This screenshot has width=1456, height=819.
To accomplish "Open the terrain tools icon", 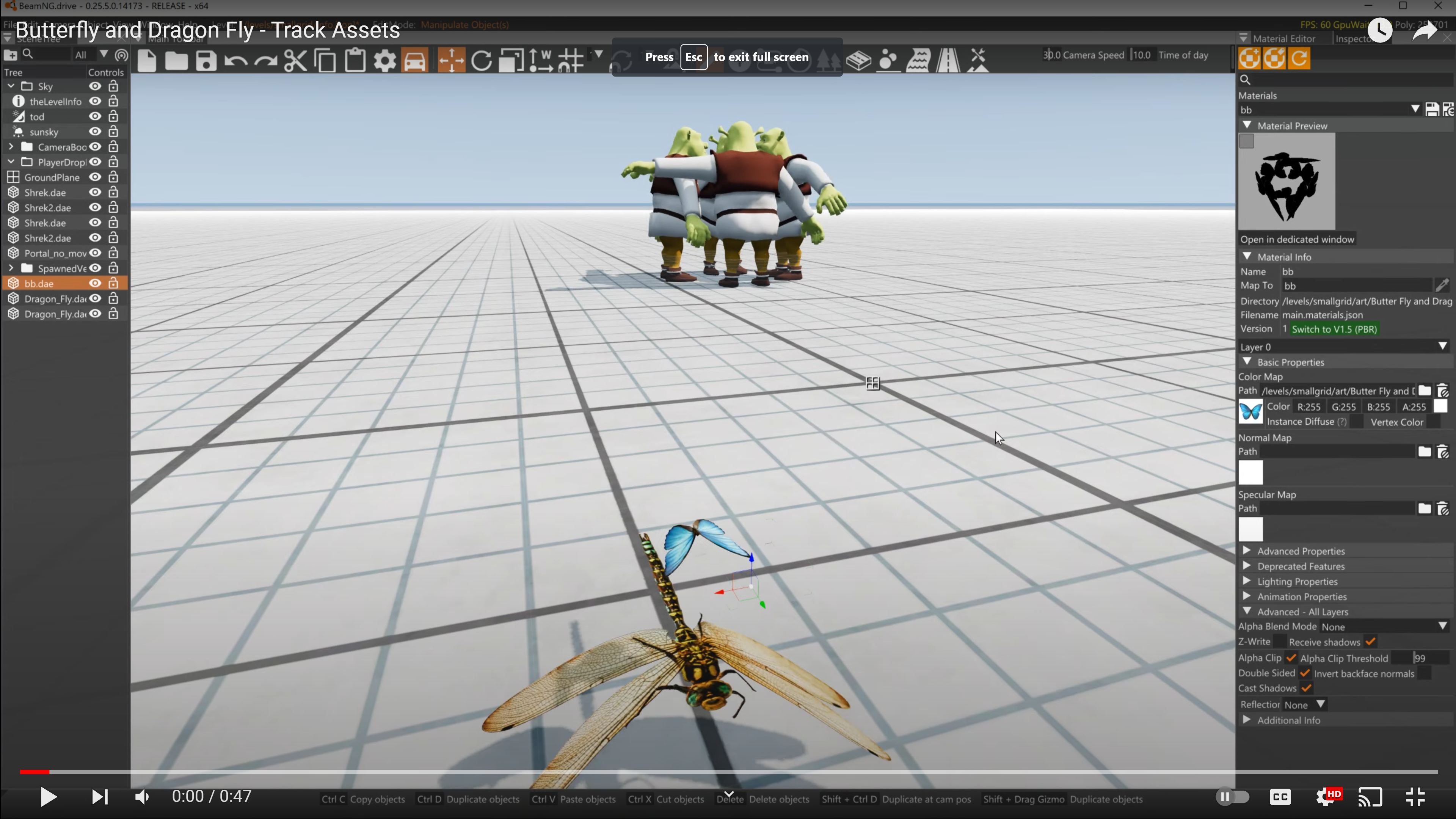I will pyautogui.click(x=978, y=61).
